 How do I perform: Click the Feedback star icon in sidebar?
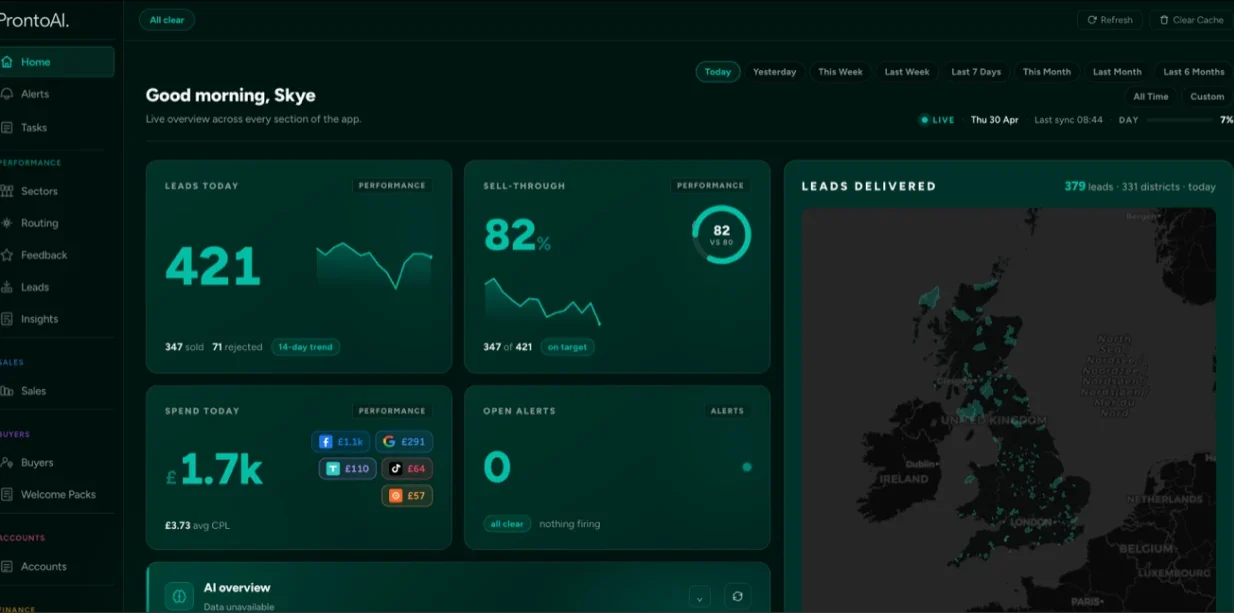point(7,255)
